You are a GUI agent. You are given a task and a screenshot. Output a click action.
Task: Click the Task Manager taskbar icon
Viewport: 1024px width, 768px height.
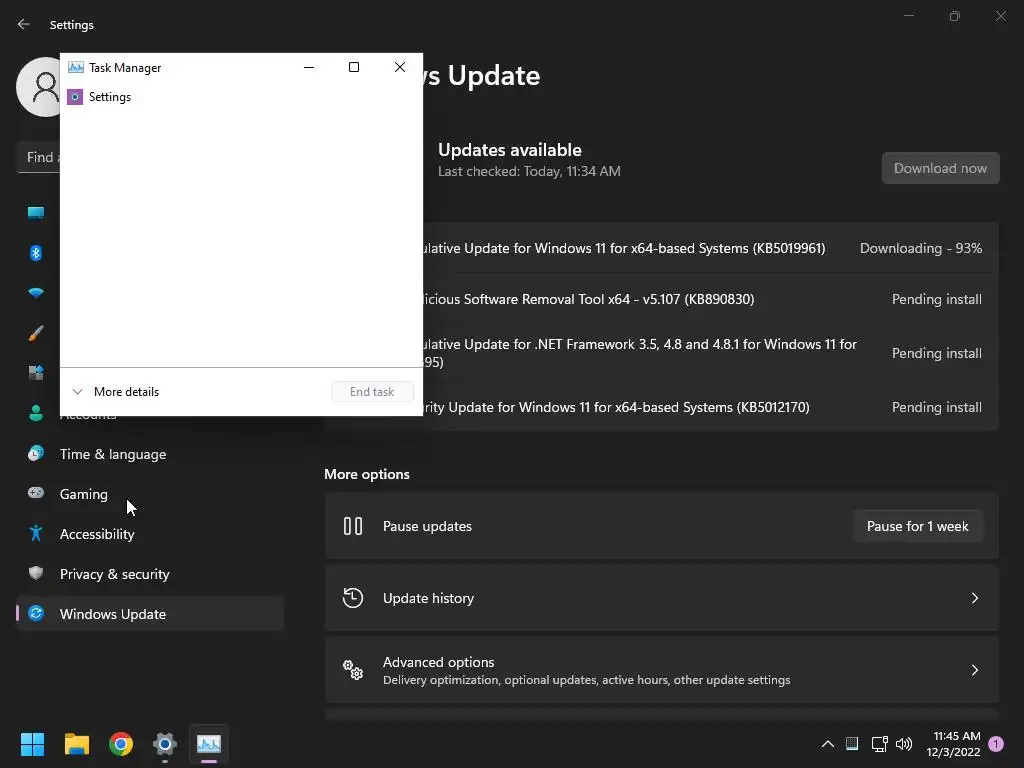click(x=209, y=744)
